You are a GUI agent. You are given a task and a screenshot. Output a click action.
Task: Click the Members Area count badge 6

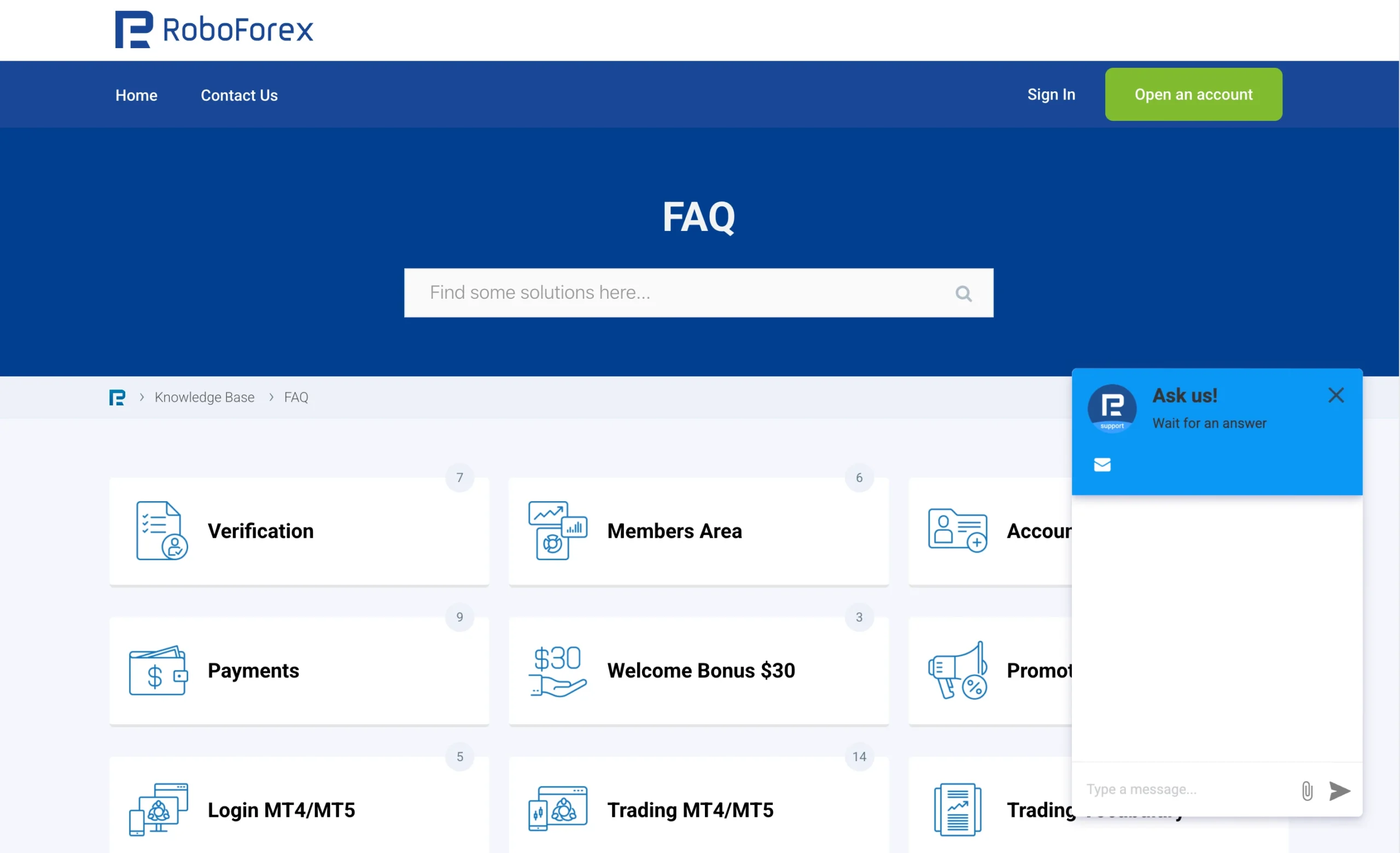[859, 477]
